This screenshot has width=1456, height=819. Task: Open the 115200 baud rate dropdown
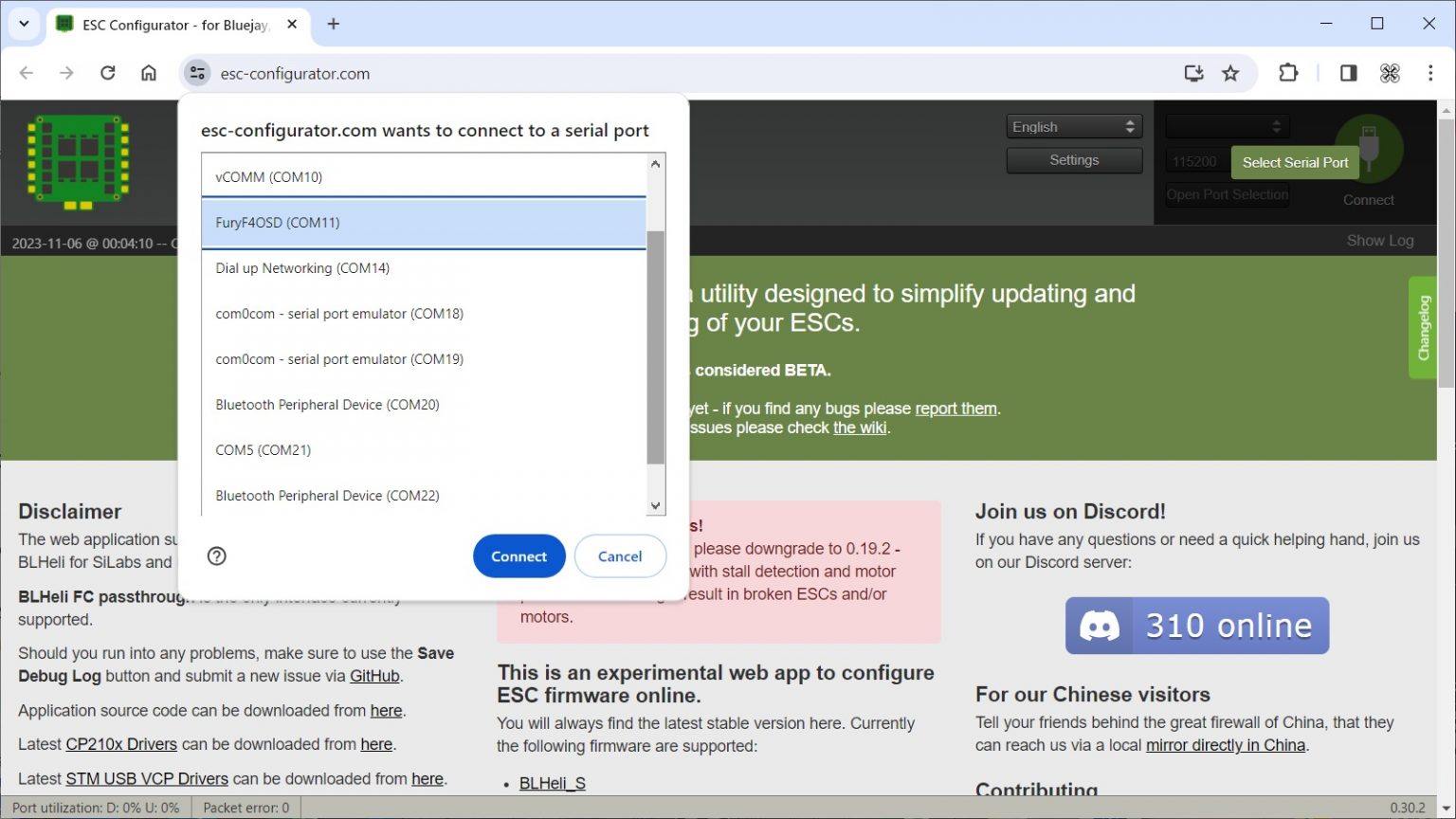(x=1197, y=162)
